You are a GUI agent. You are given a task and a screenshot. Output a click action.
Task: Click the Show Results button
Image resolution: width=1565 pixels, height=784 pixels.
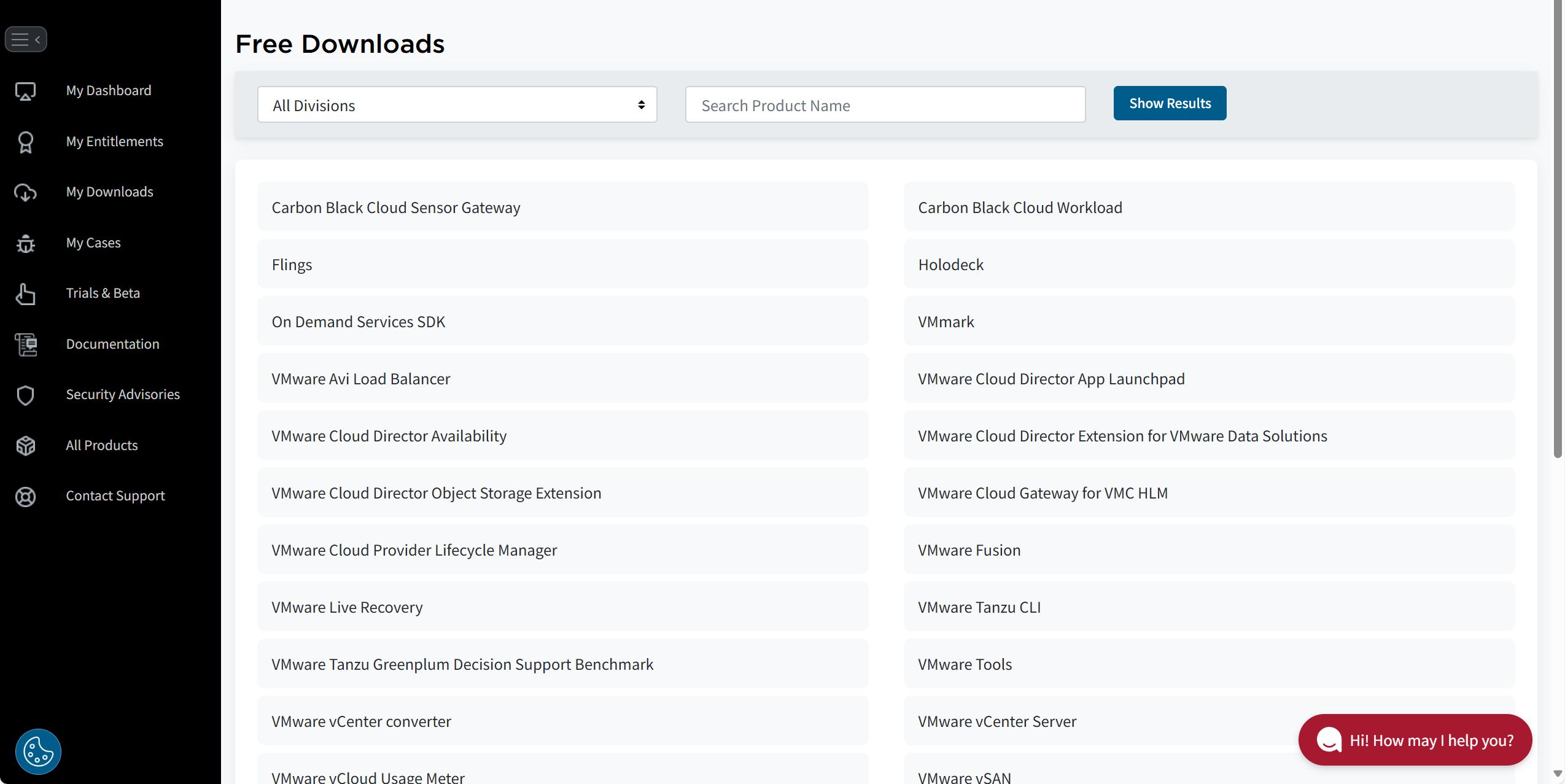tap(1169, 103)
